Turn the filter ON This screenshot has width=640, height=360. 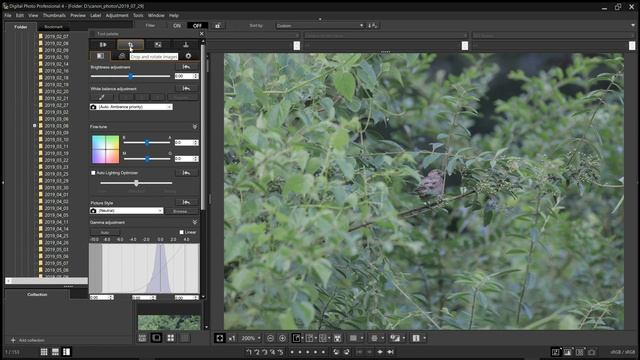177,25
